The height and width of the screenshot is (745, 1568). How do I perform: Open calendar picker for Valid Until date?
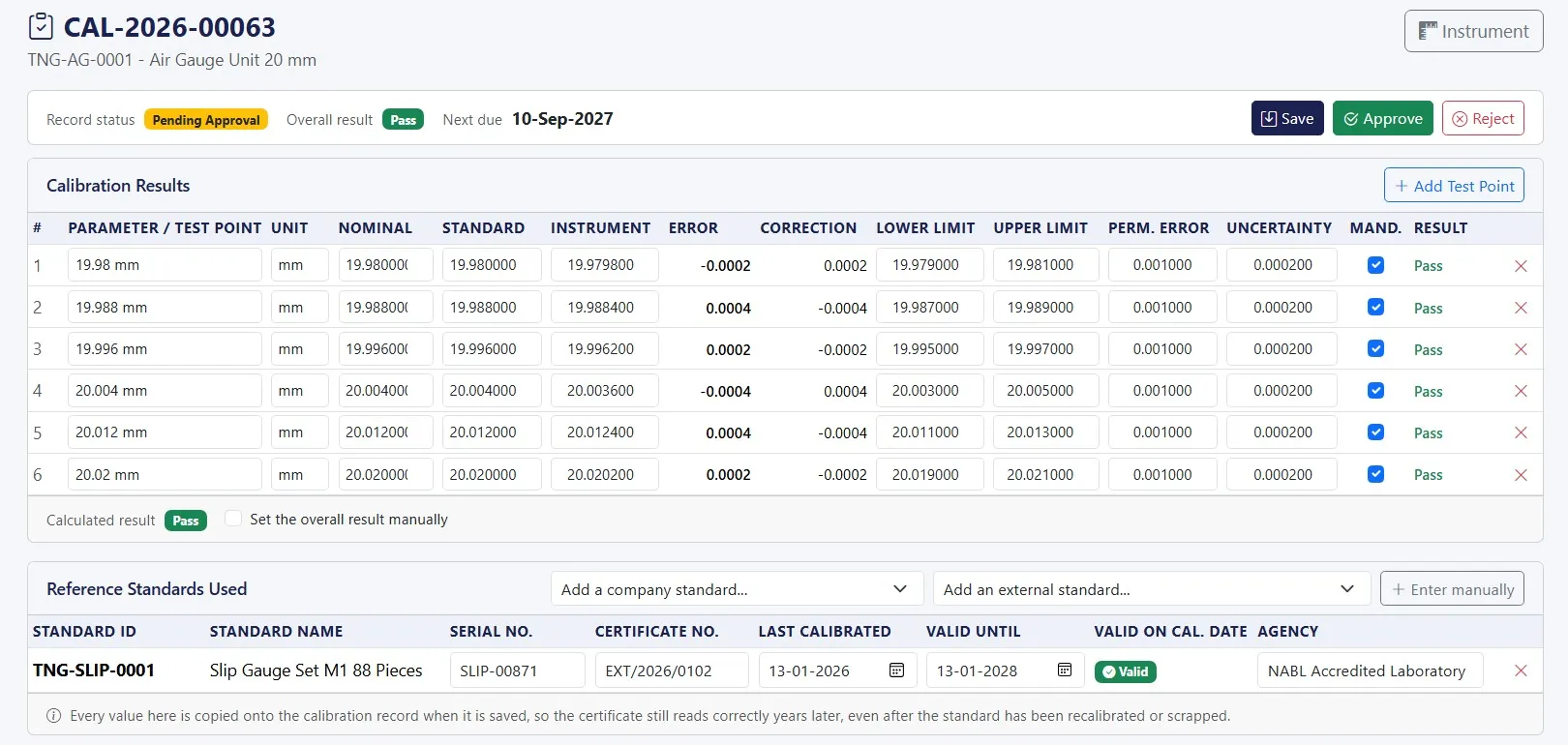(1065, 670)
